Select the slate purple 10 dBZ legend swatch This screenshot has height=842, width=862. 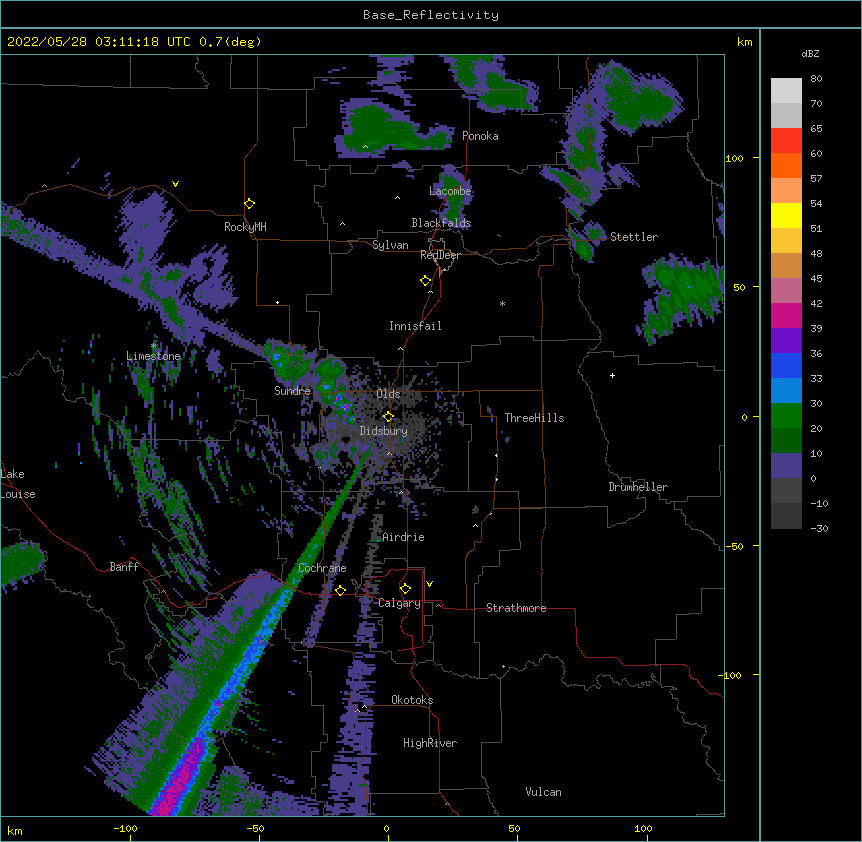(x=786, y=466)
